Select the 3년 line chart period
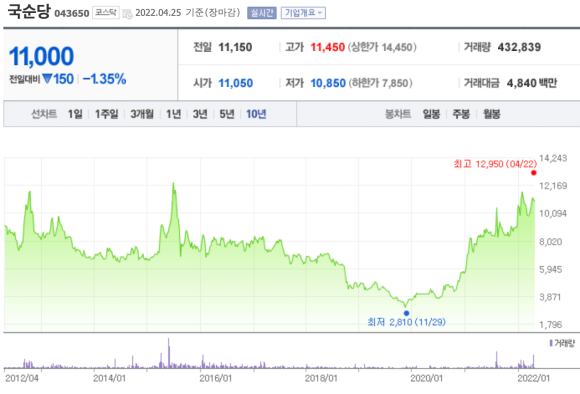This screenshot has width=580, height=394. point(200,114)
